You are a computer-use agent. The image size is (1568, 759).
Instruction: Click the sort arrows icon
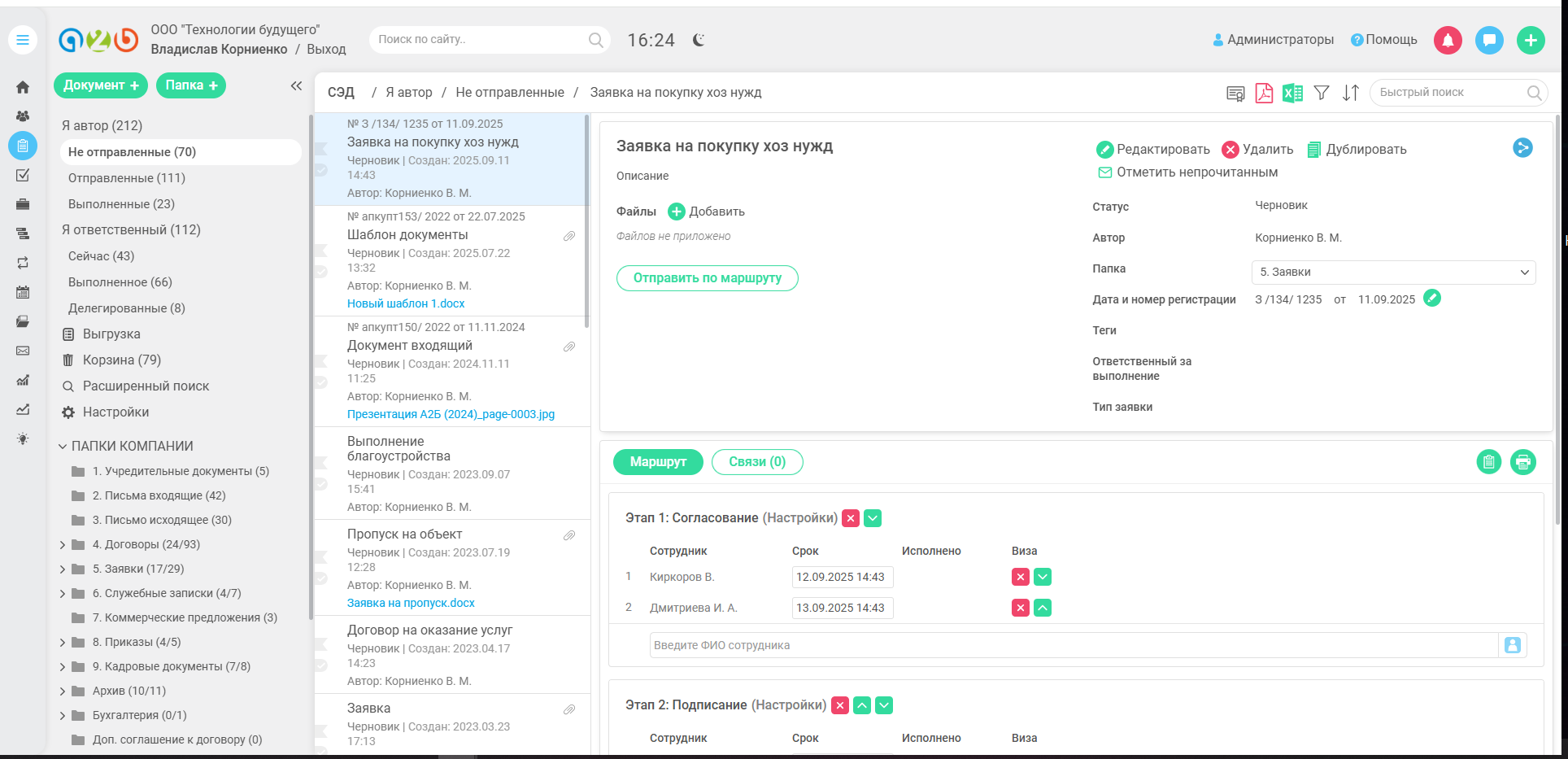coord(1350,93)
